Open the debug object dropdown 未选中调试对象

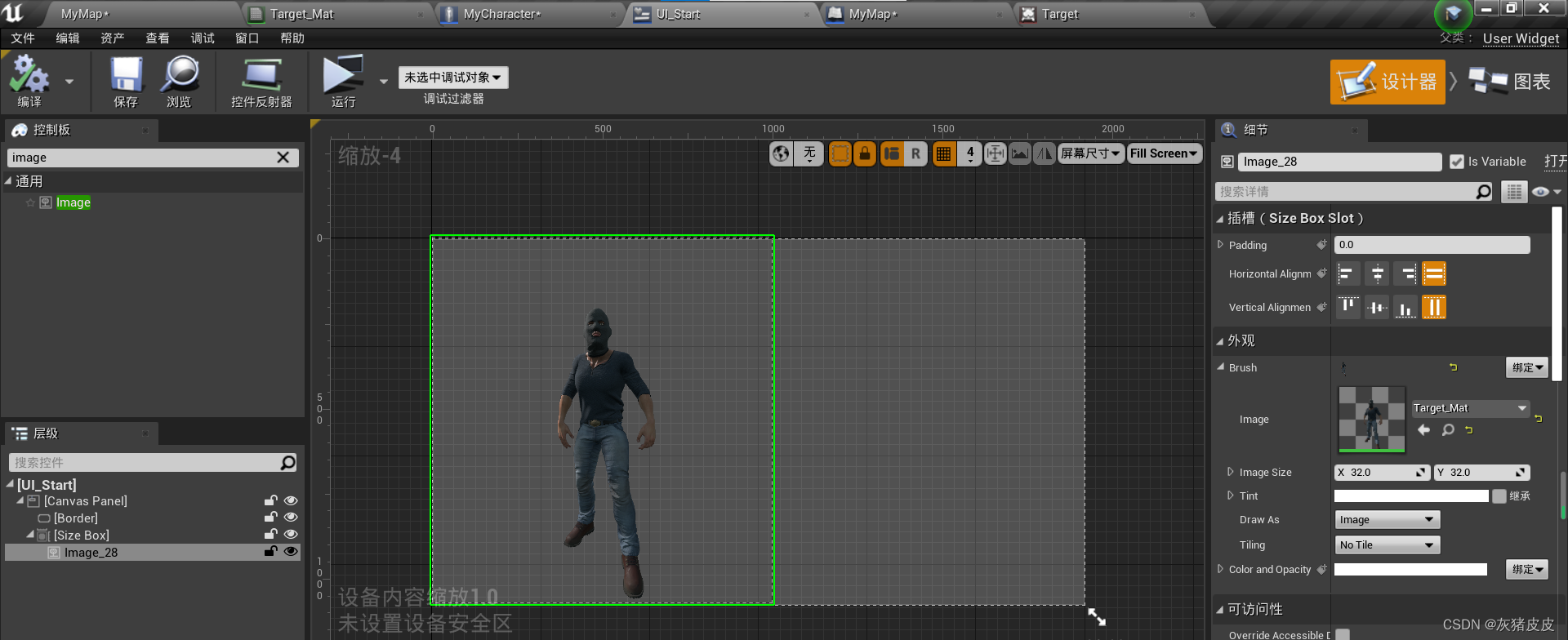(453, 78)
